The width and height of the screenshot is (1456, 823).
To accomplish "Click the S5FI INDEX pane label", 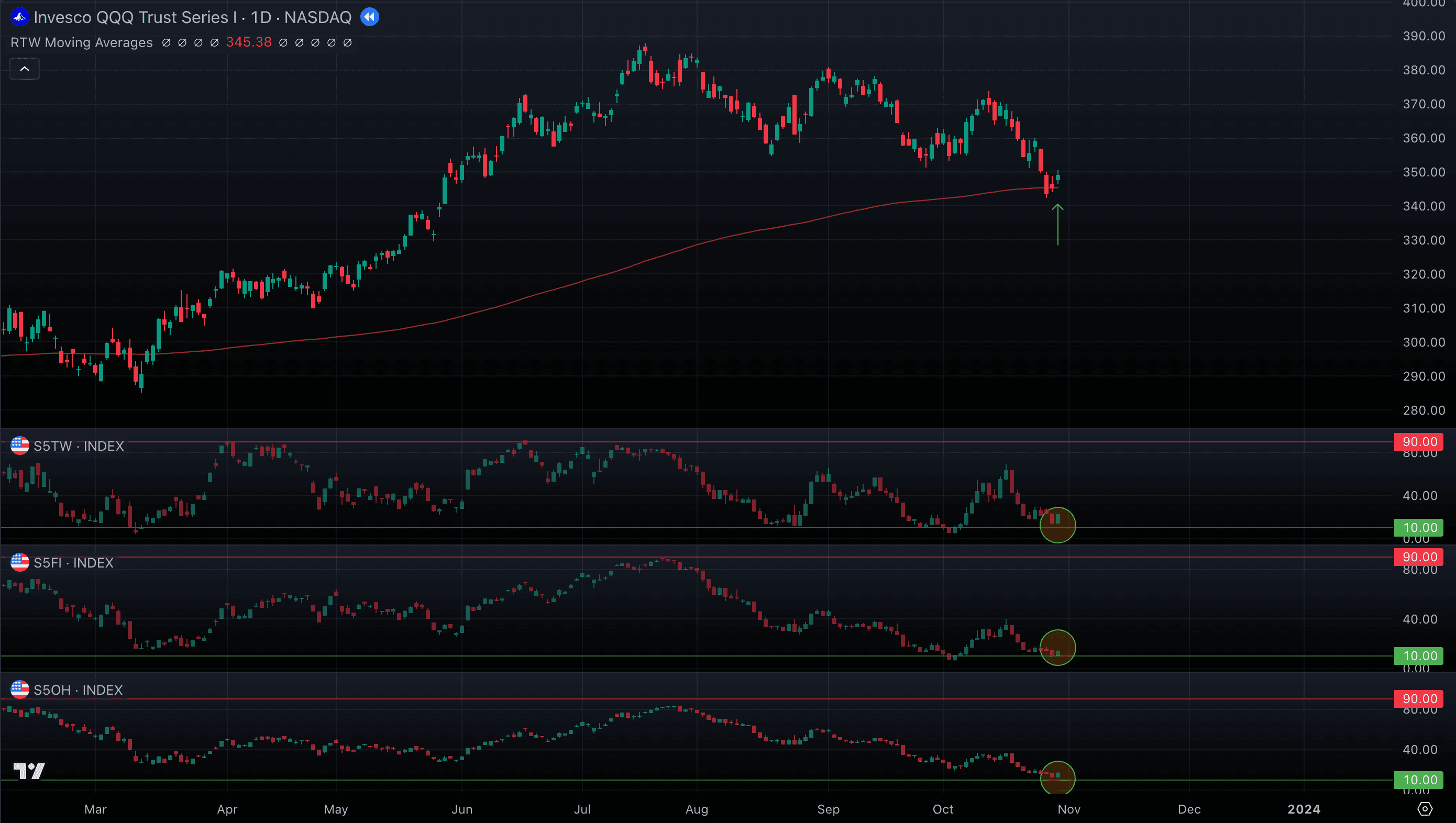I will click(x=73, y=563).
